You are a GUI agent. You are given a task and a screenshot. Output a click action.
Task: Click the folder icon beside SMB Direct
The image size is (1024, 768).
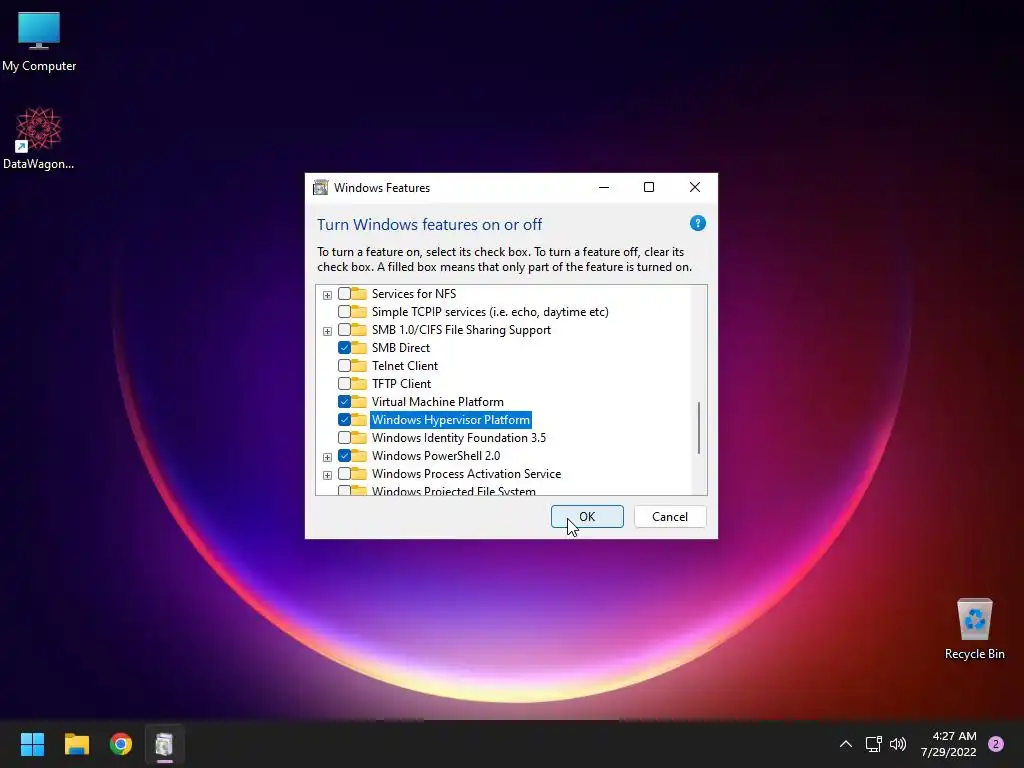(x=359, y=347)
